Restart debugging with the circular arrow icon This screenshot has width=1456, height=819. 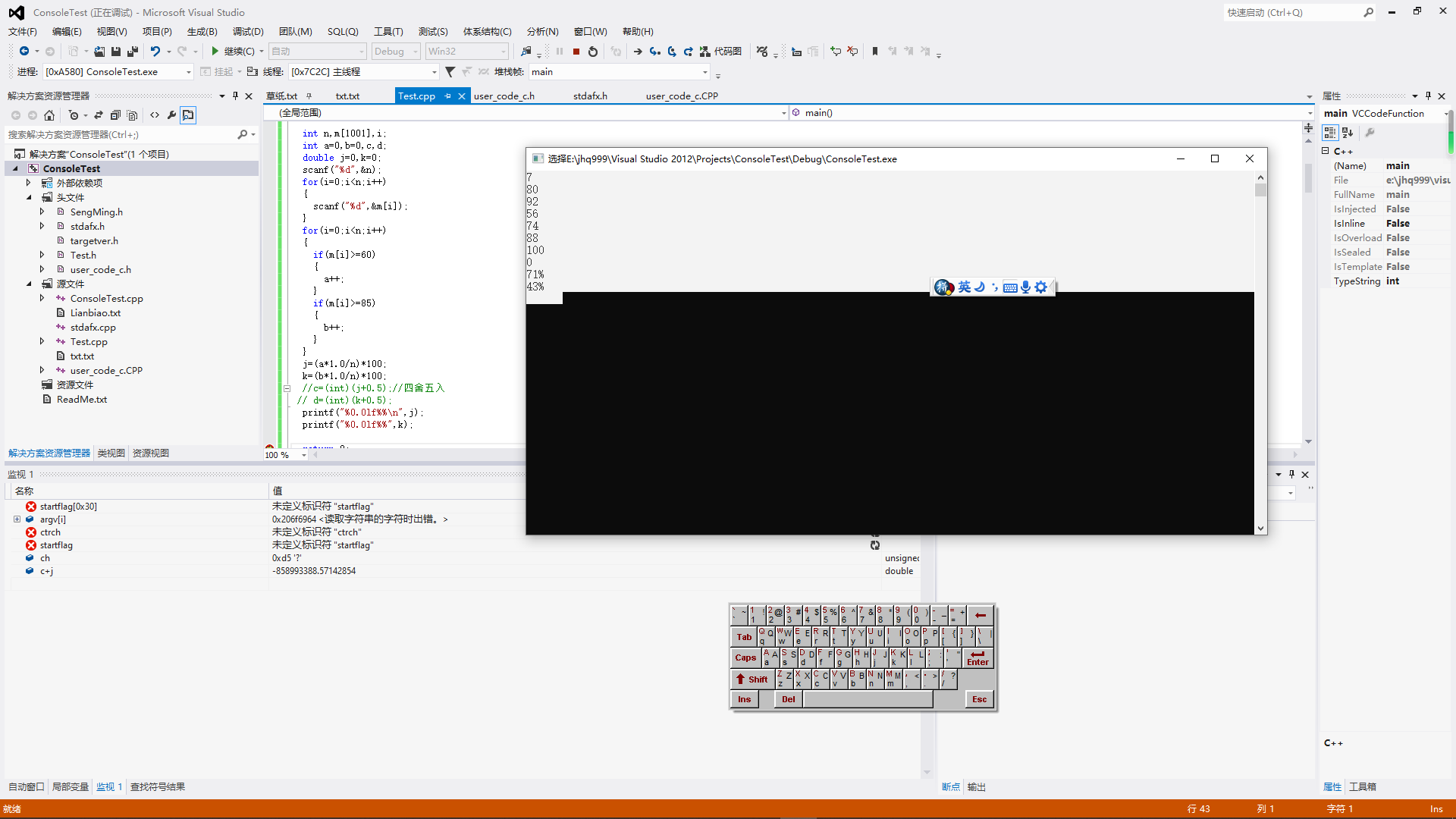pyautogui.click(x=593, y=52)
